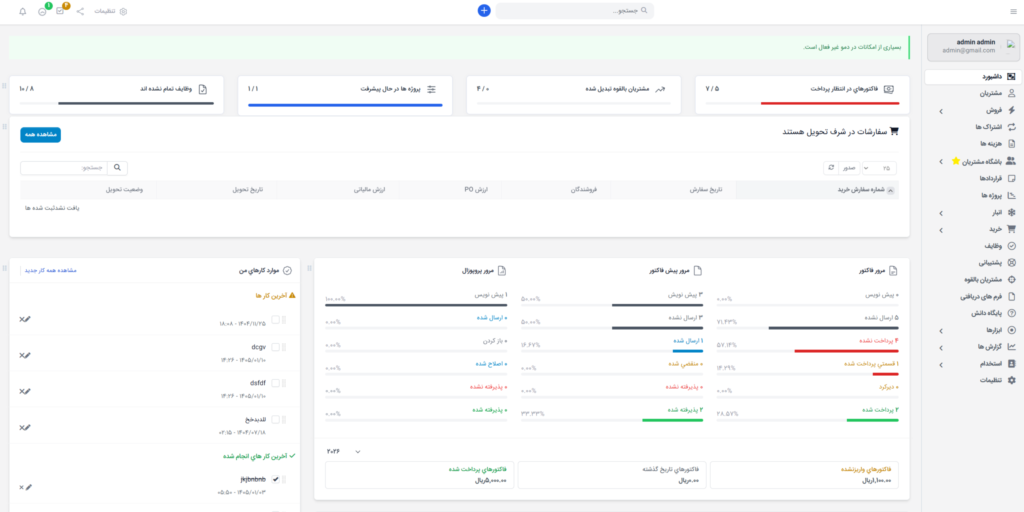Click the مشتریان بالقوه target icon in the sidebar
1024x512 pixels.
1012,280
